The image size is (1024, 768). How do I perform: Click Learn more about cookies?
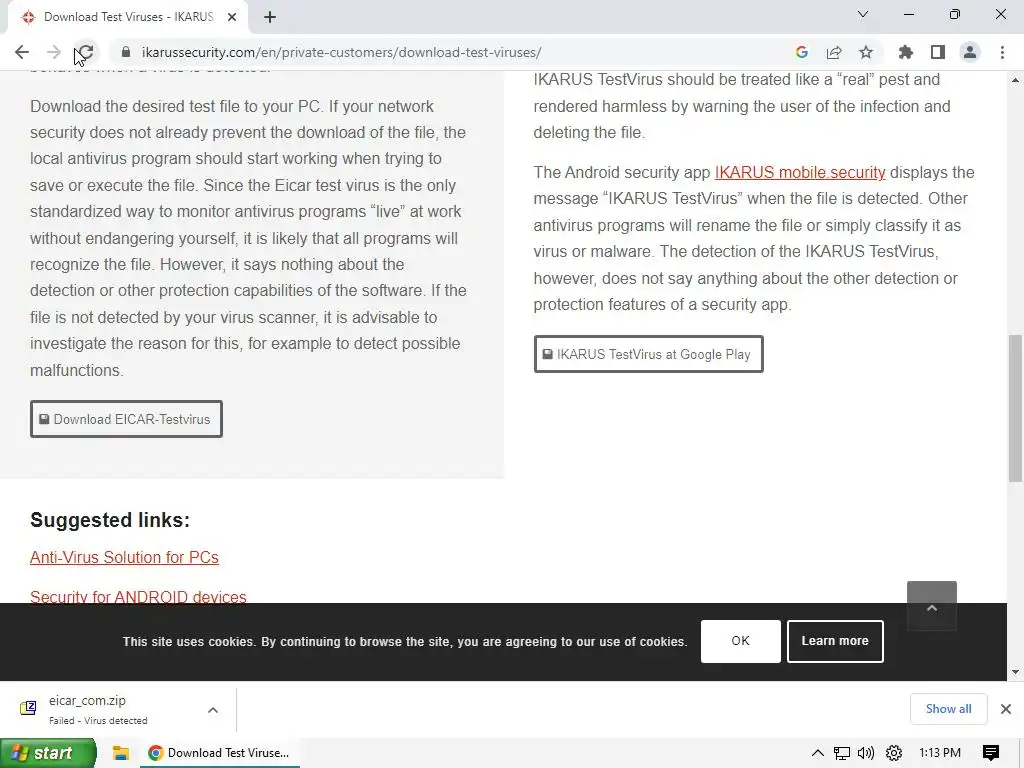[835, 641]
